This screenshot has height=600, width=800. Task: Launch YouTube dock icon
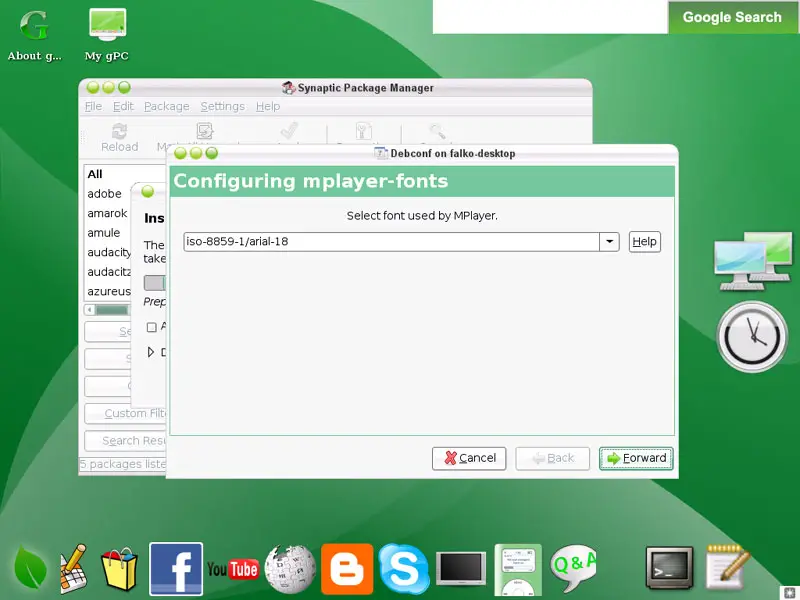coord(232,569)
